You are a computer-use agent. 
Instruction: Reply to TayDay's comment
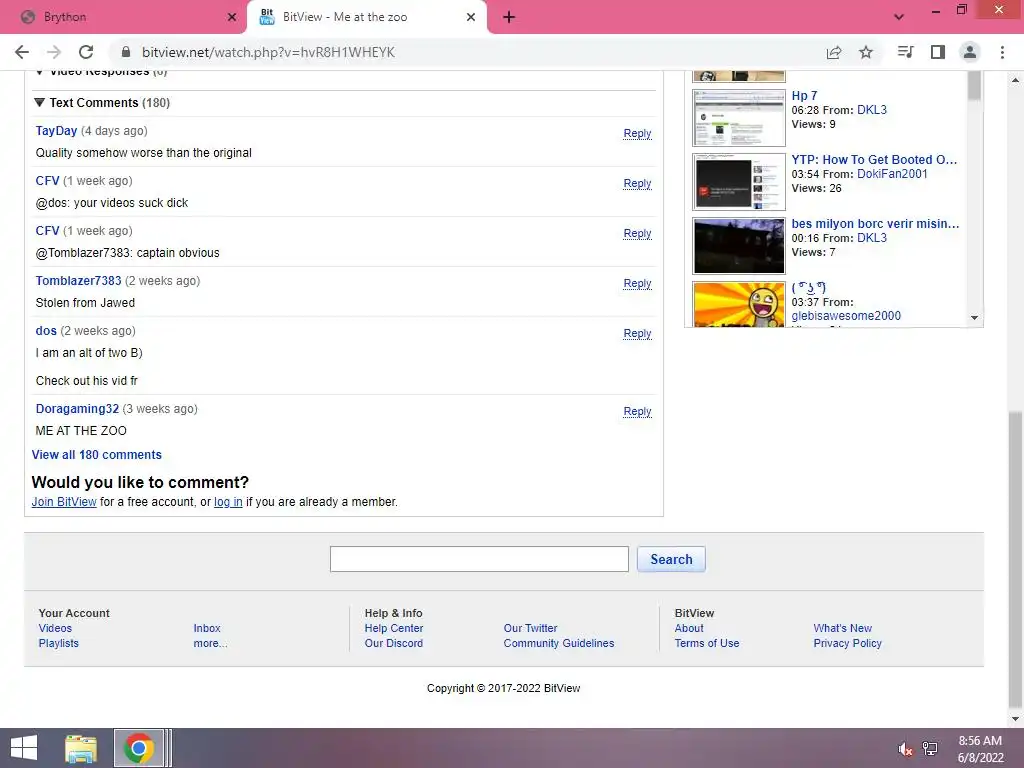(637, 133)
